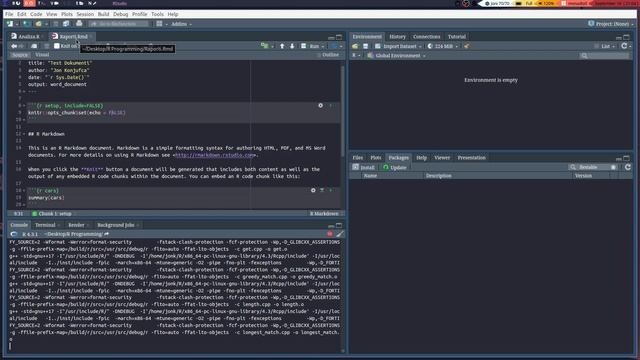Screen dimensions: 640x360
Task: Run the setup chunk with its play icon
Action: click(x=331, y=106)
